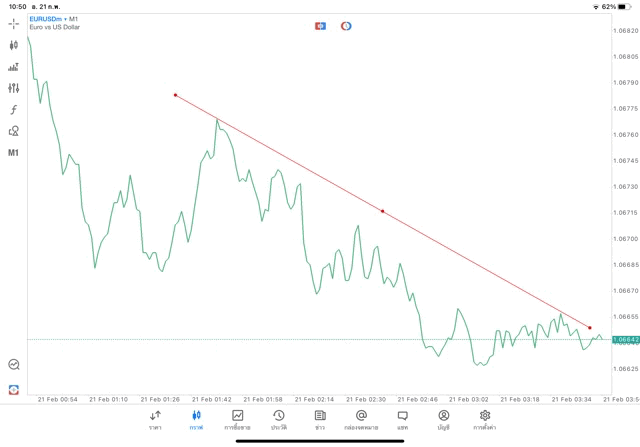This screenshot has height=447, width=640.
Task: Open the indicators list icon
Action: (14, 67)
